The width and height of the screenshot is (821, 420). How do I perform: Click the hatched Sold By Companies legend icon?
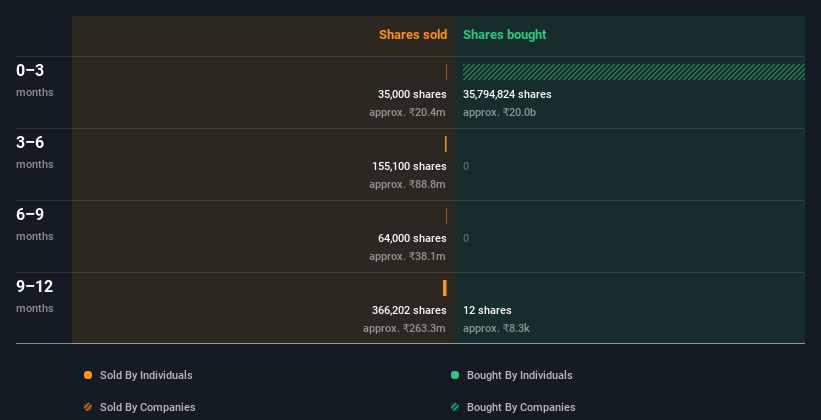click(x=88, y=407)
